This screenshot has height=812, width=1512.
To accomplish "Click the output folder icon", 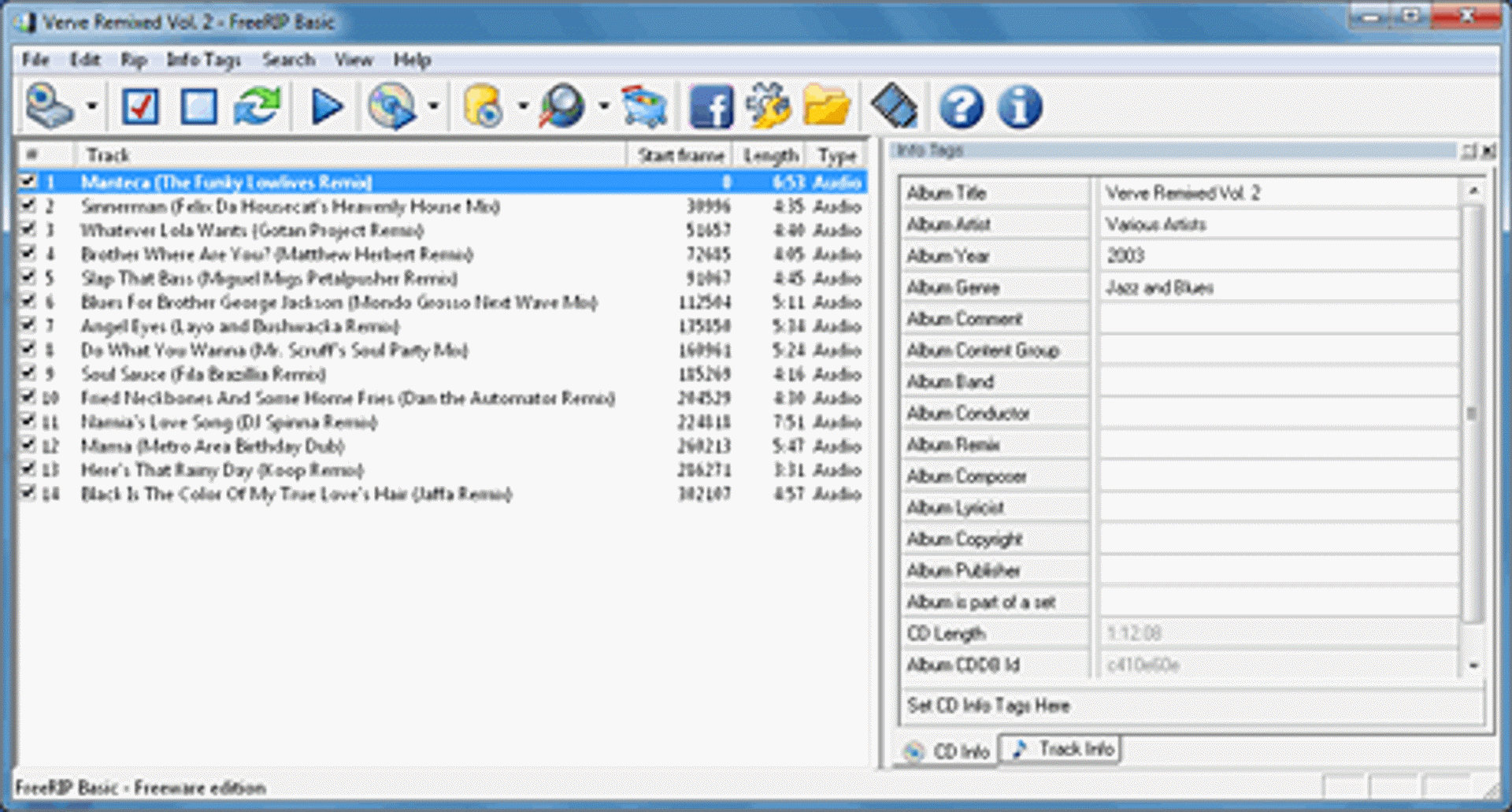I will tap(826, 106).
